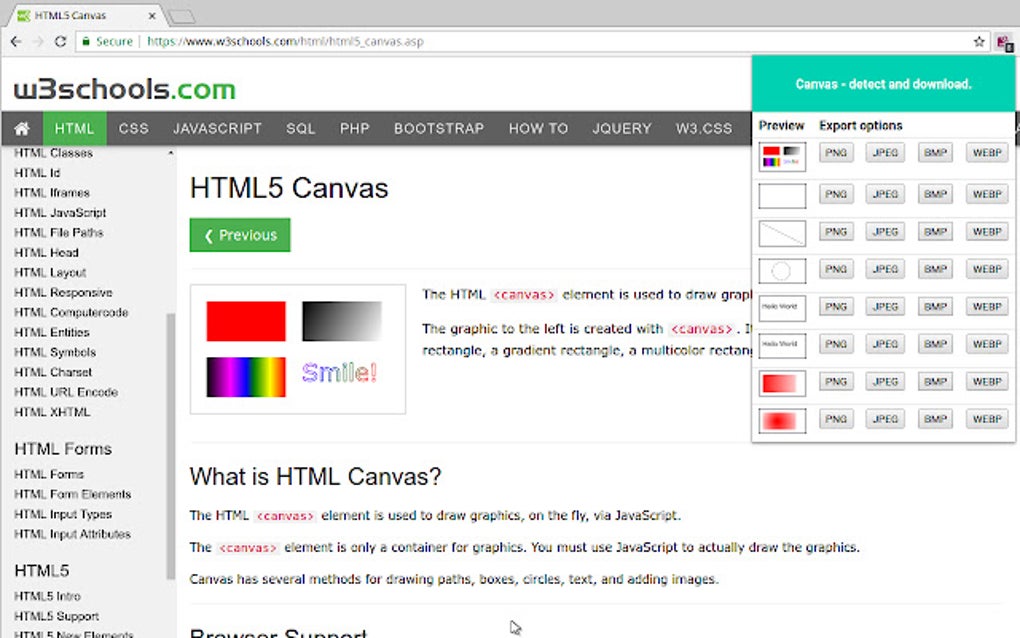The image size is (1020, 638).
Task: Open the Canvas detect extension icon
Action: [x=1004, y=43]
